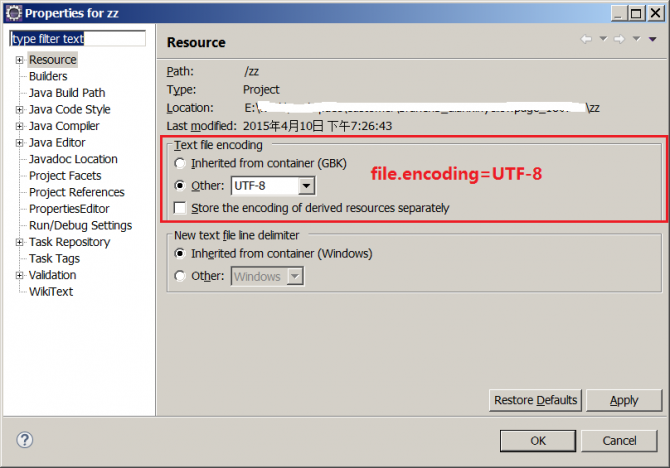This screenshot has width=670, height=468.
Task: Open the Java Build Path page
Action: coord(66,93)
